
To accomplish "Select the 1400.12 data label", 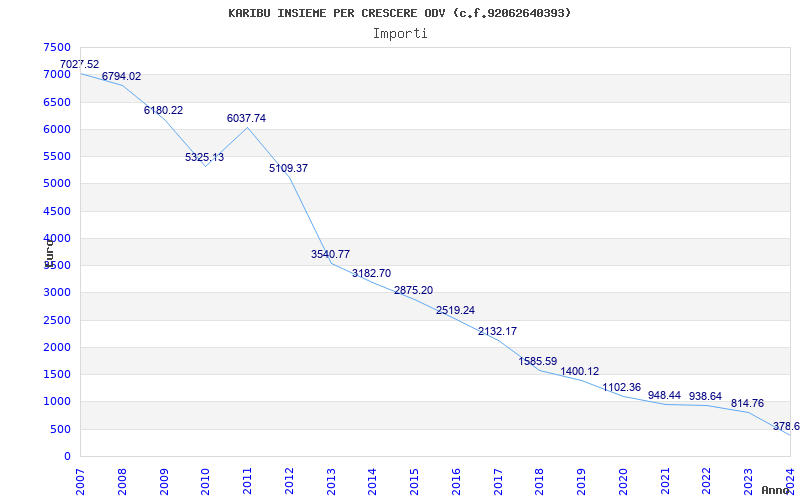I will pos(580,371).
